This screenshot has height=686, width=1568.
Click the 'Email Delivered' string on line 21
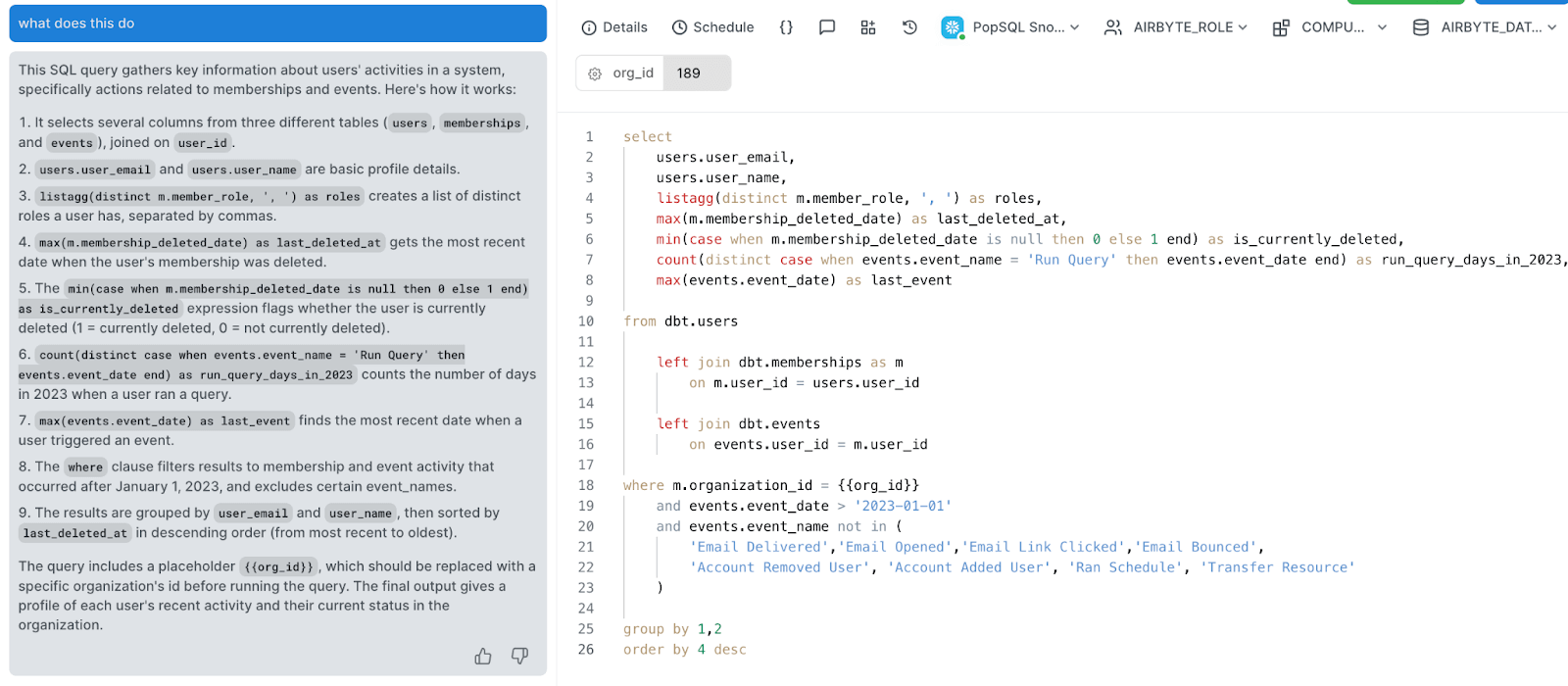click(x=759, y=548)
